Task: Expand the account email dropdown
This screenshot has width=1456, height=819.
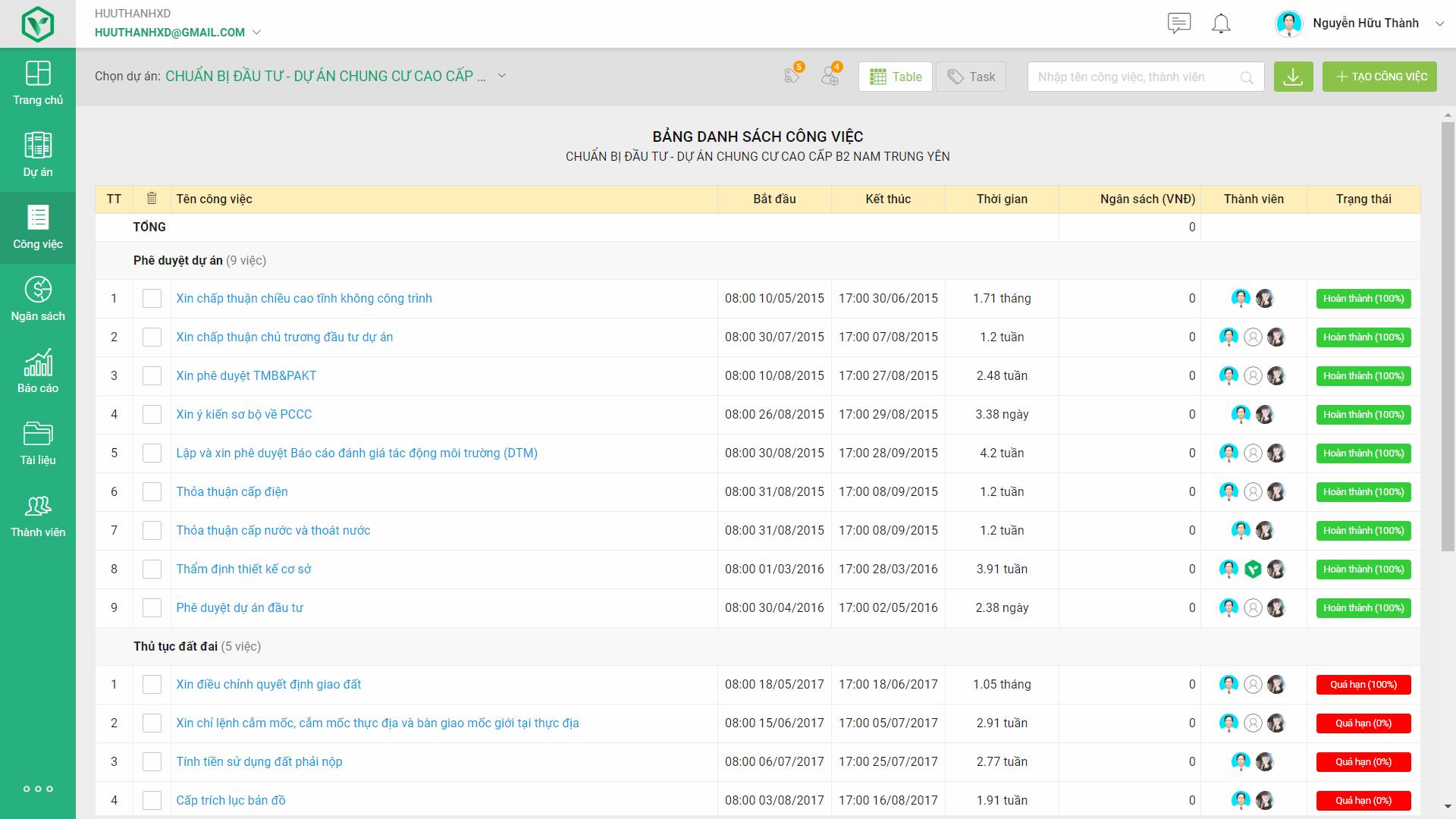Action: coord(256,33)
